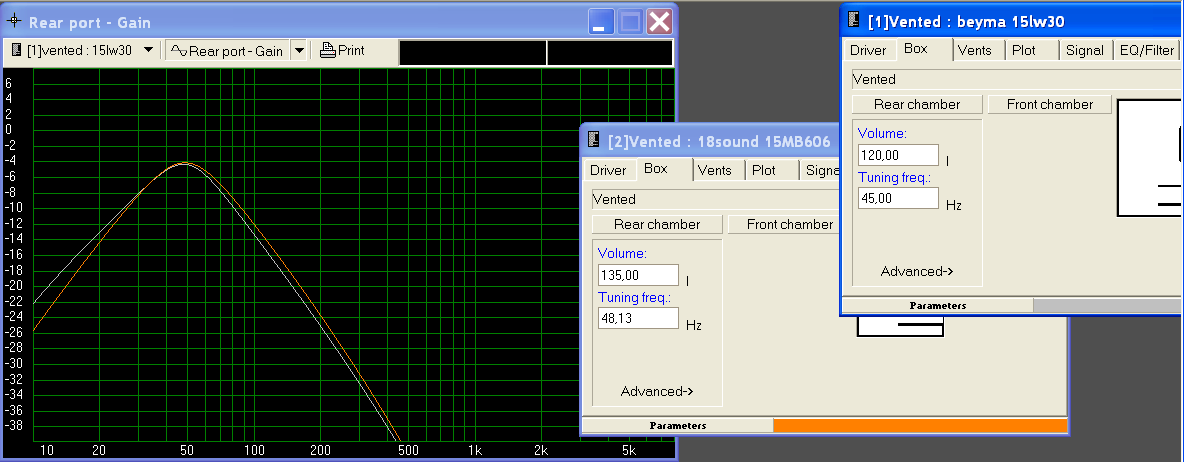This screenshot has width=1184, height=462.
Task: Click Rear chamber button in 18sound window
Action: [x=657, y=224]
